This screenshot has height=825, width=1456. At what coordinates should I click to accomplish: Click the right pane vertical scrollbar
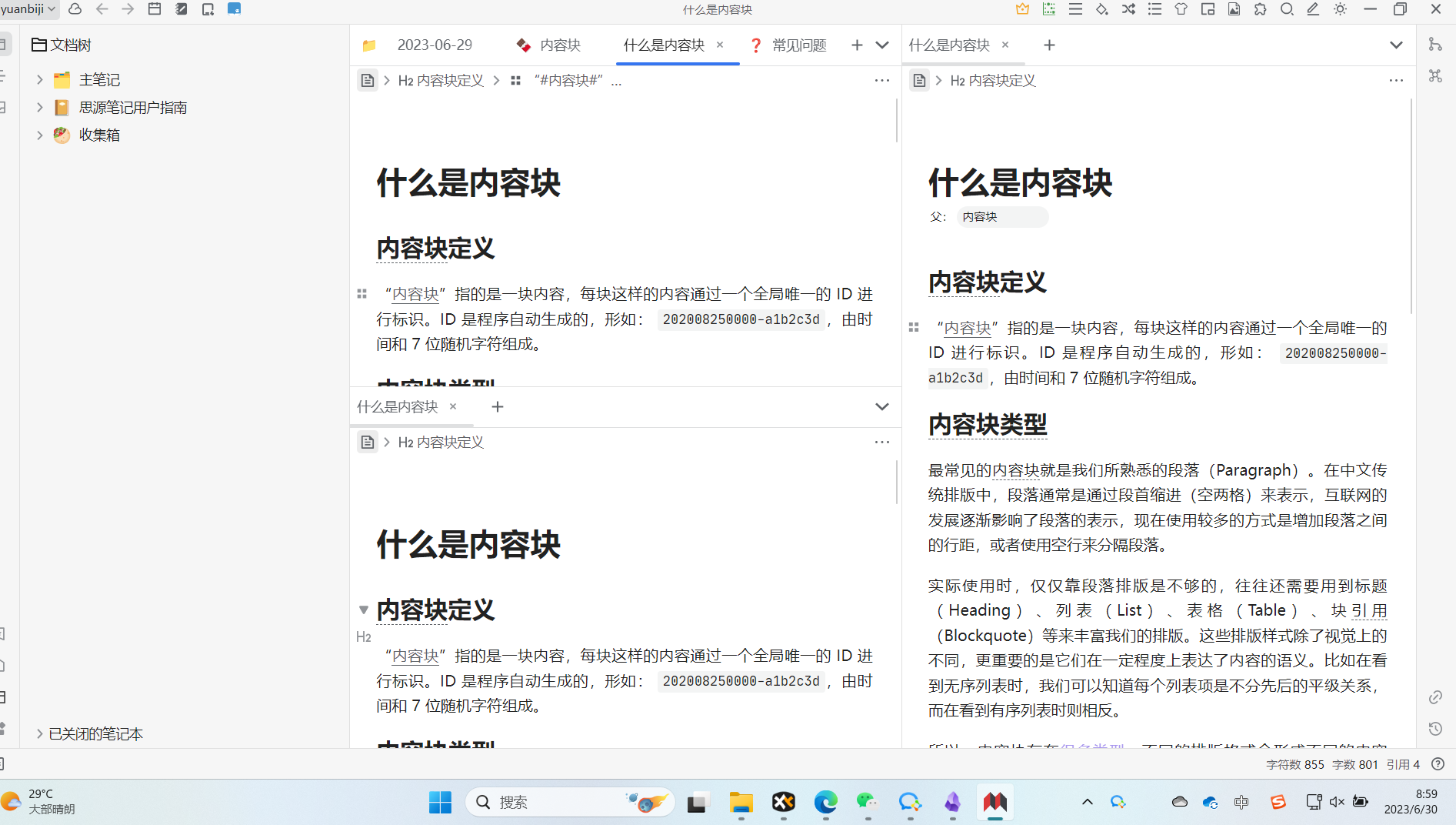coord(1411,208)
